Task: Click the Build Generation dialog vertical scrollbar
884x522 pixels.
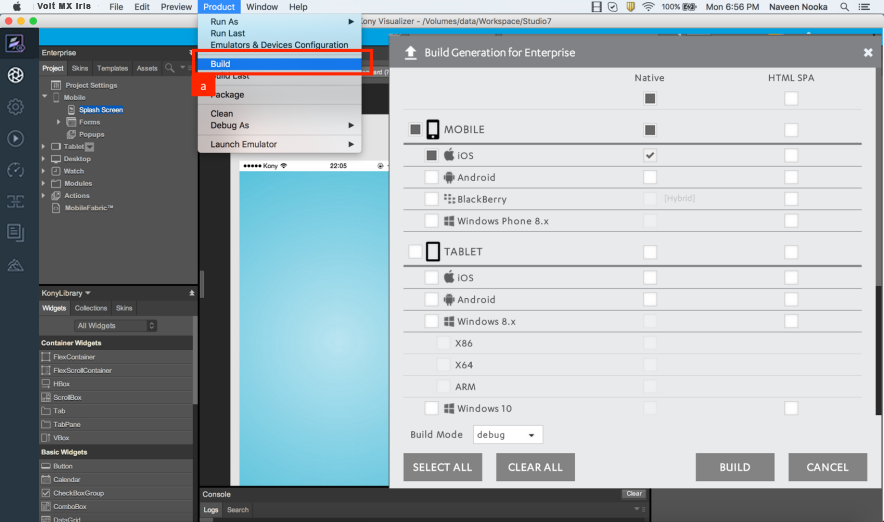Action: (878, 350)
